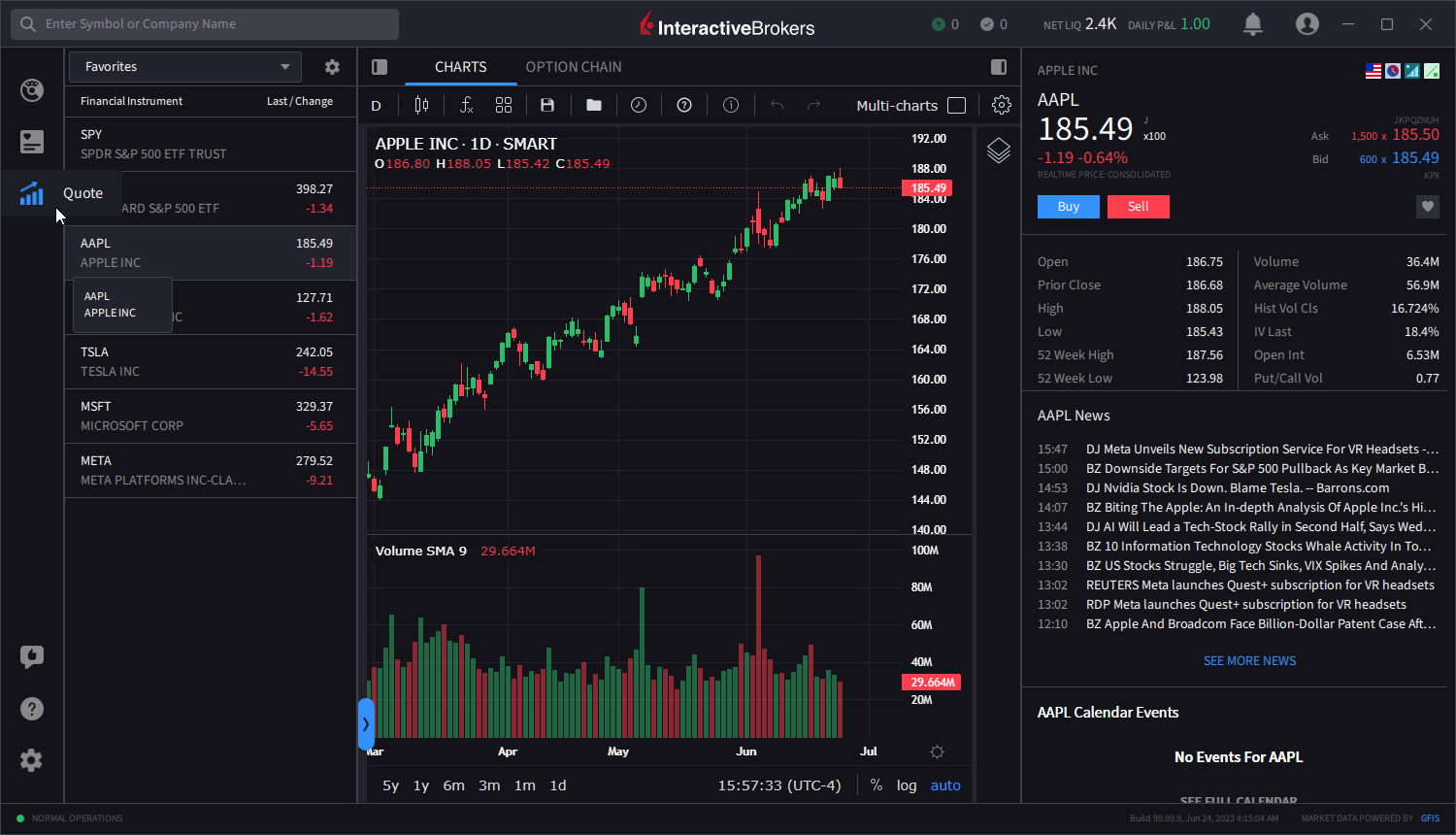1456x835 pixels.
Task: Set chart range to 1y
Action: point(421,785)
